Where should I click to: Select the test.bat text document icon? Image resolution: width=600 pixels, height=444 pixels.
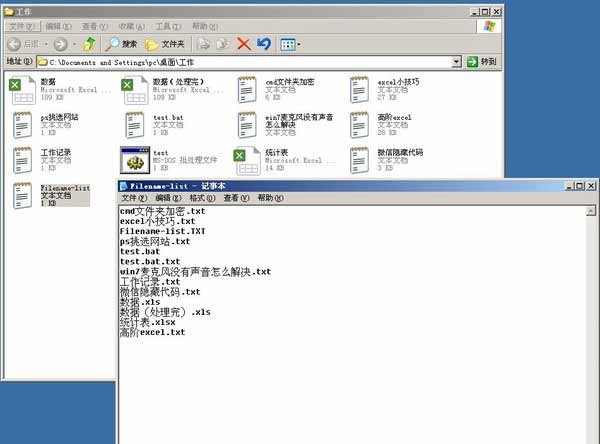pyautogui.click(x=134, y=125)
